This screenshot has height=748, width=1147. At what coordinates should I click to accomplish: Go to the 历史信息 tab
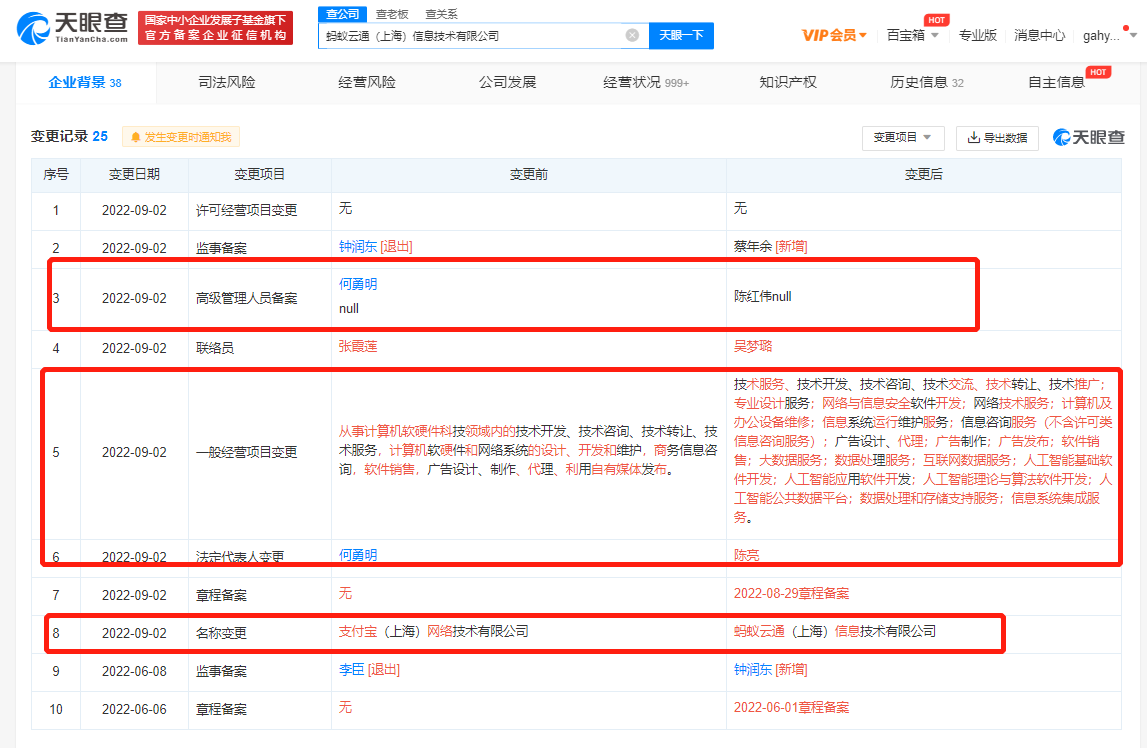[926, 82]
